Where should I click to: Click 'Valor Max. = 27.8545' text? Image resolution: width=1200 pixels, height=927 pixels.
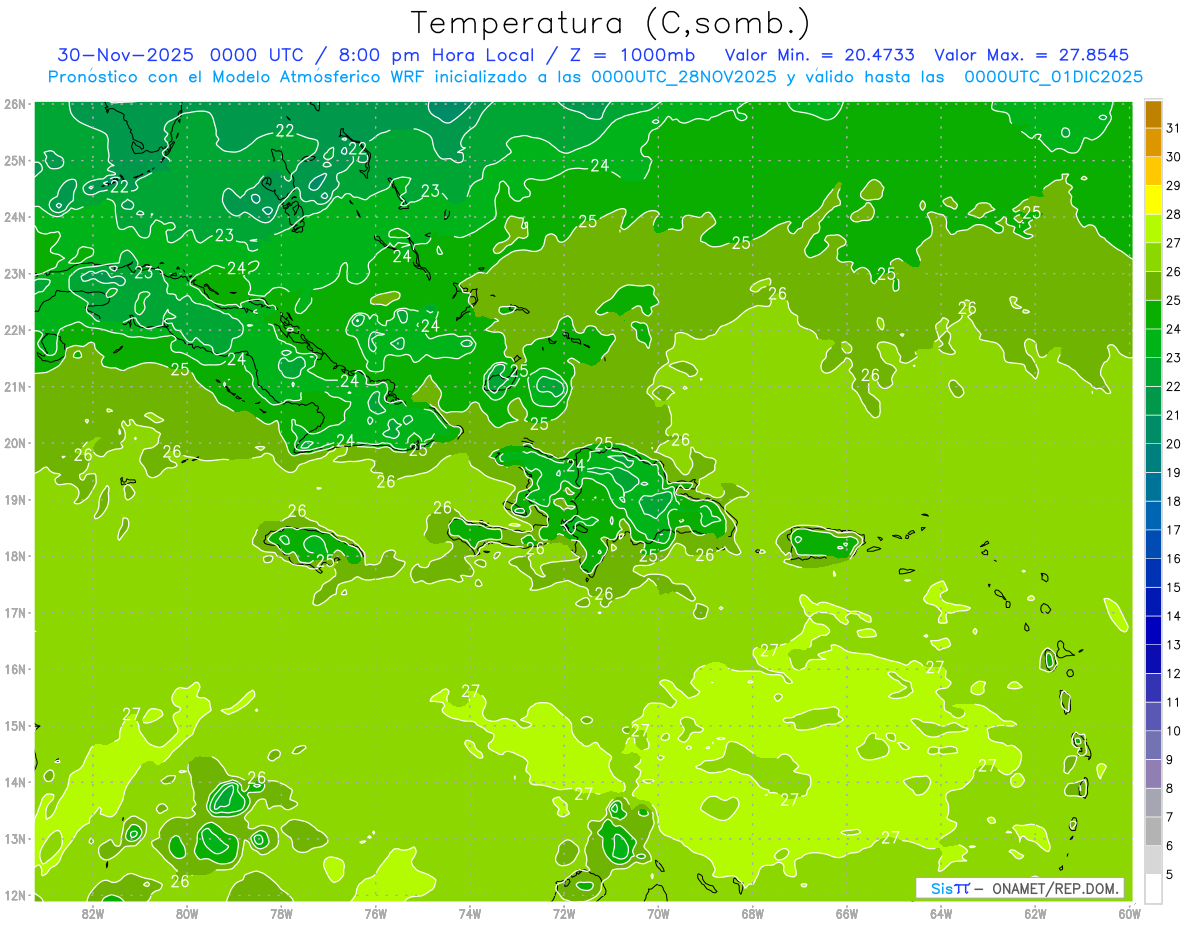coord(1033,55)
